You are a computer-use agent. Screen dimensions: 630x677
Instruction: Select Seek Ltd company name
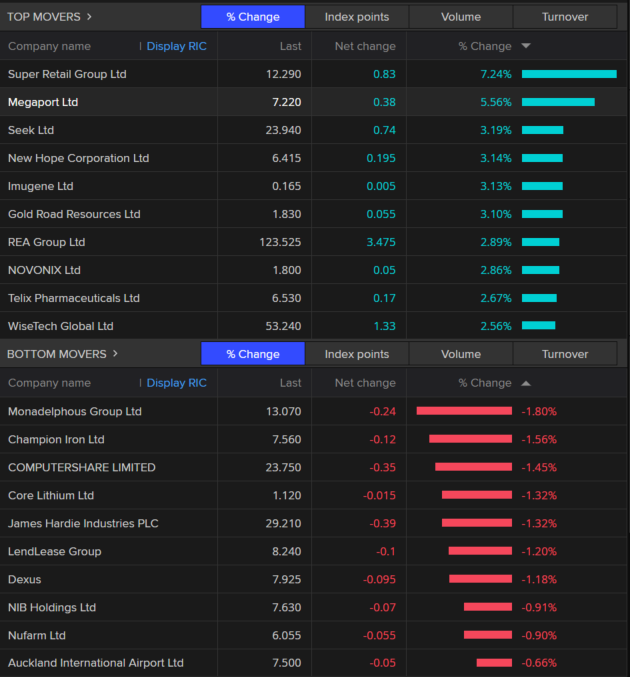coord(31,130)
